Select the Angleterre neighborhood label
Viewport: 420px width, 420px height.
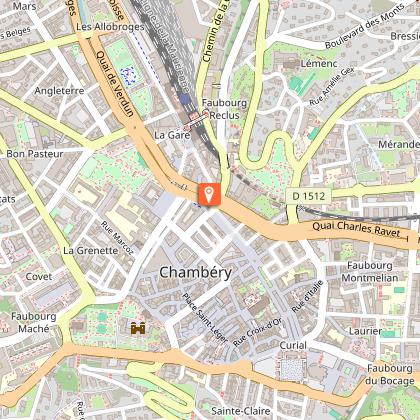[59, 91]
